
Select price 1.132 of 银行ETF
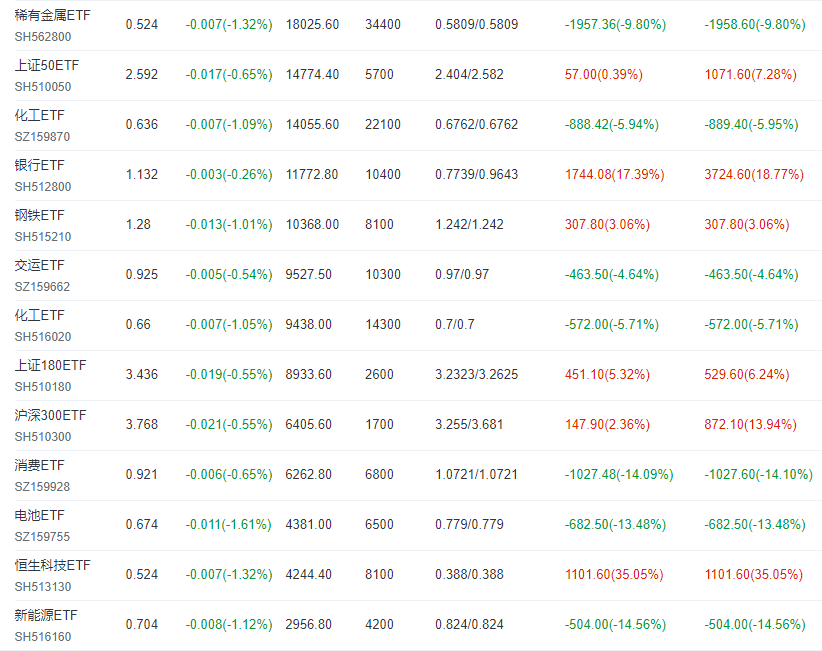tap(142, 175)
